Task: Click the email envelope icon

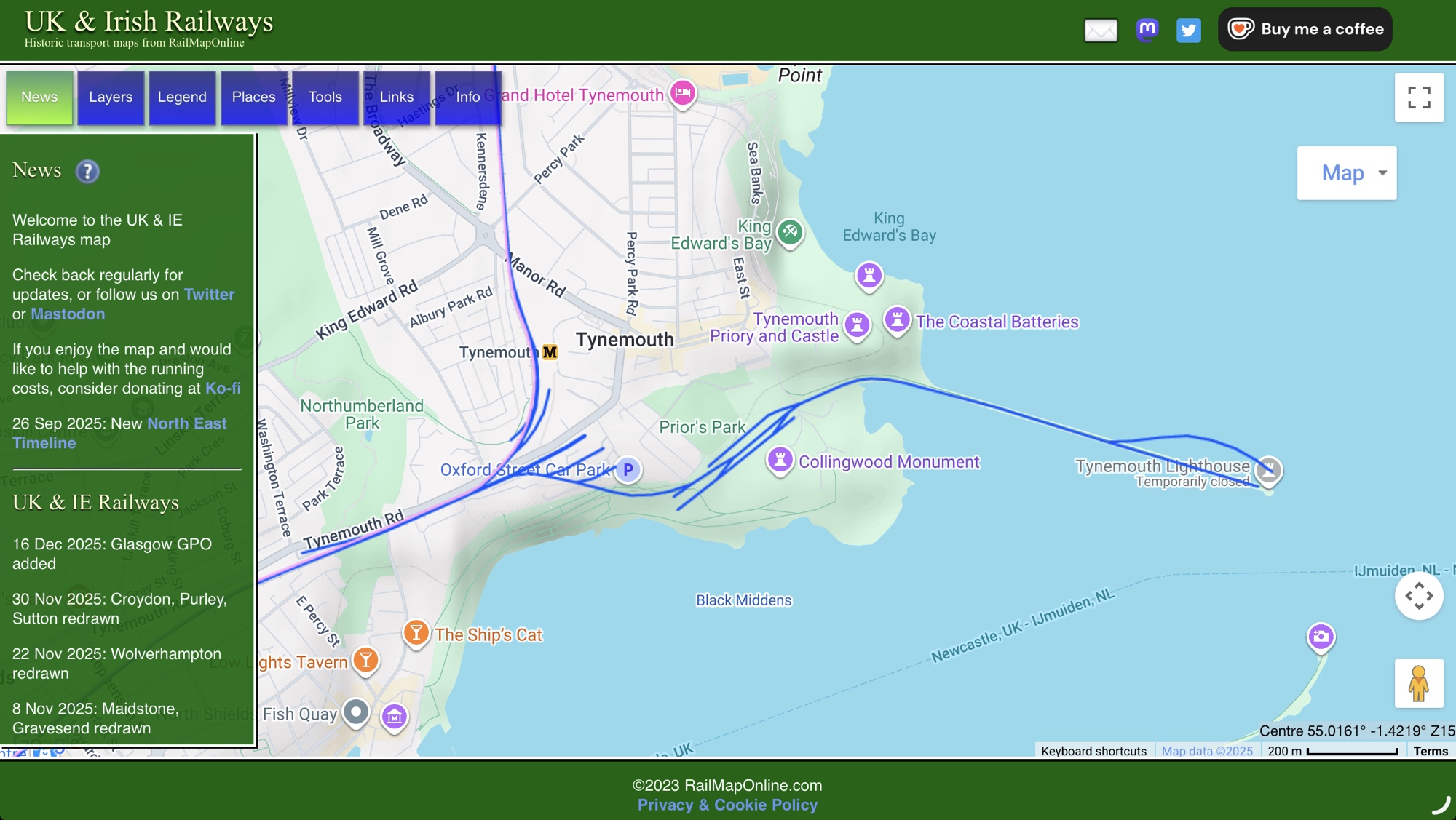Action: (x=1100, y=30)
